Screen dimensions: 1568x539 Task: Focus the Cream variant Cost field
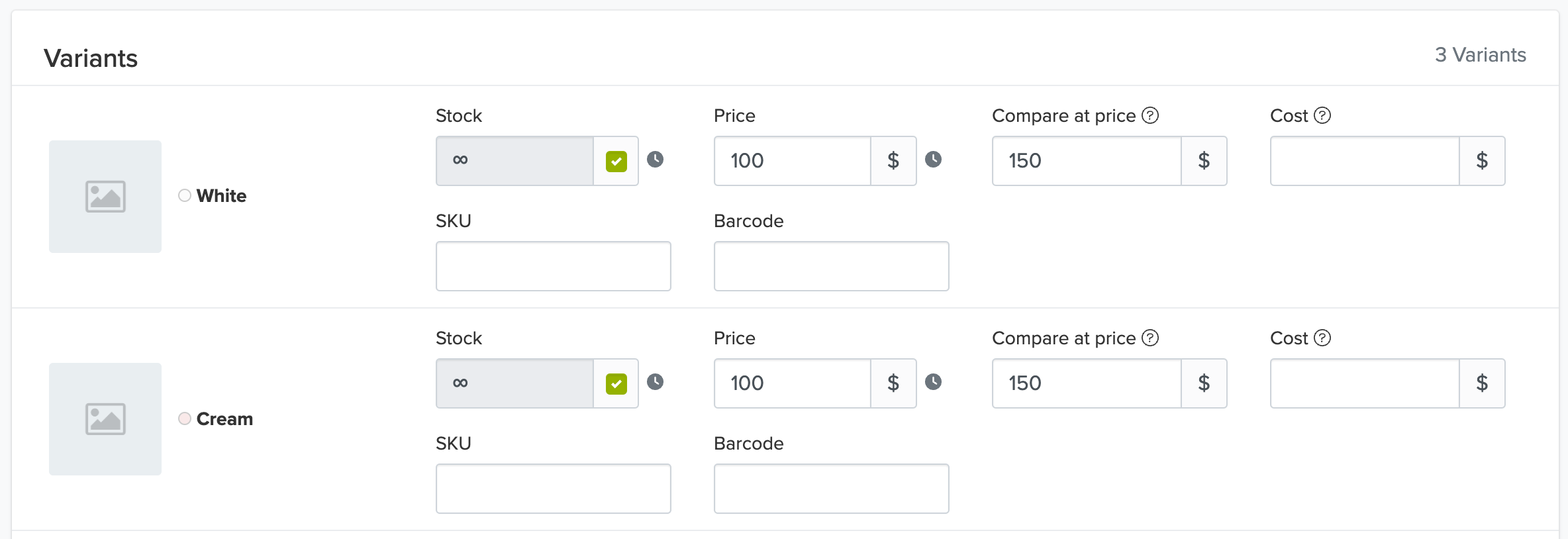pos(1364,383)
